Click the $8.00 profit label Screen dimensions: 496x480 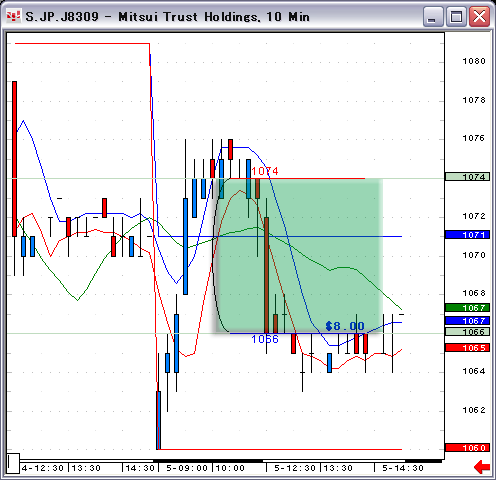pos(345,326)
